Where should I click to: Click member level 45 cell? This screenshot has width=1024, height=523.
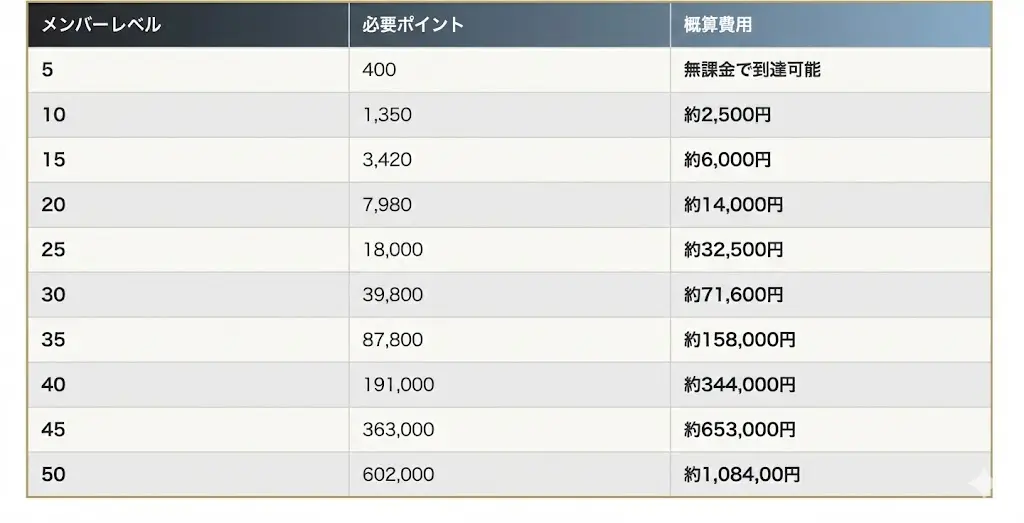click(54, 430)
